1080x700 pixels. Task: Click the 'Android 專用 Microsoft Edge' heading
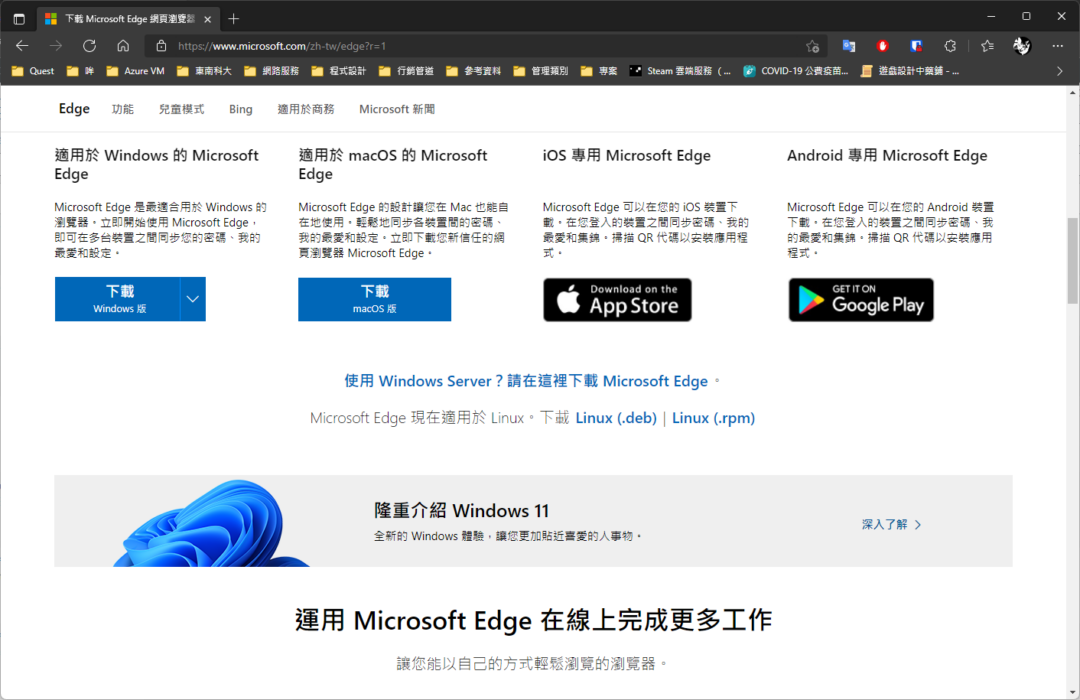[x=887, y=155]
